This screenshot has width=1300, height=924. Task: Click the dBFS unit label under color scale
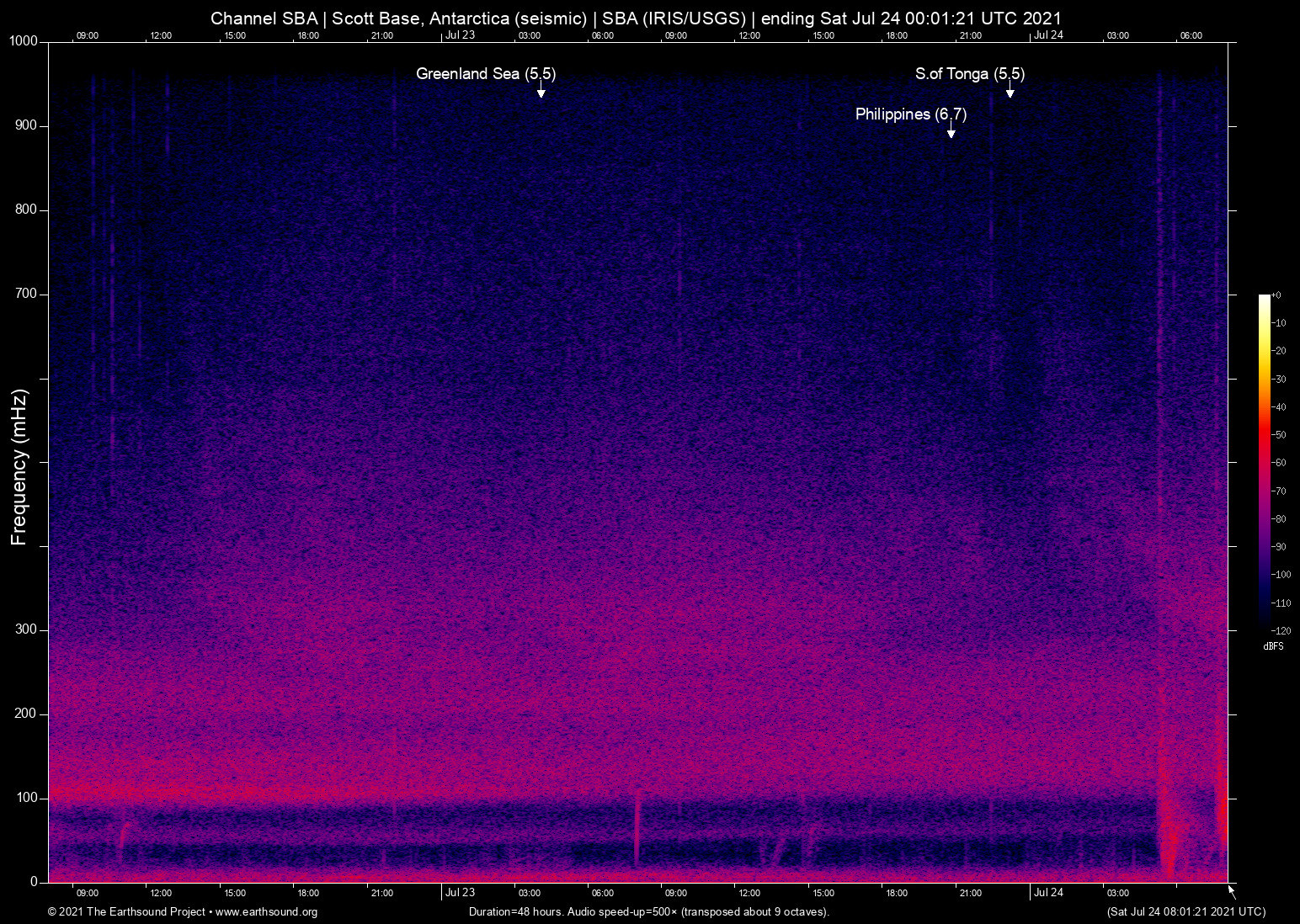(1273, 646)
